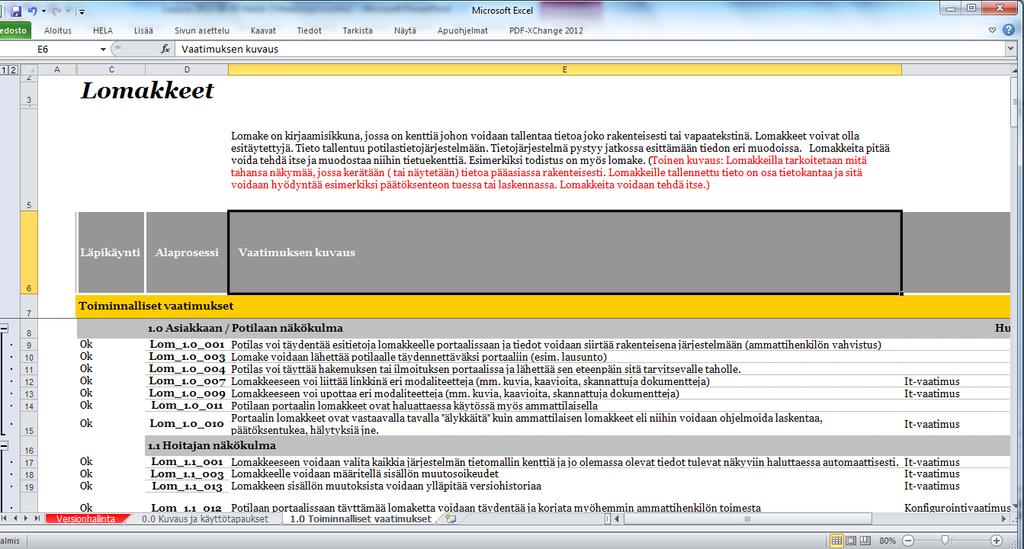
Task: Open the PDF-XChange 2012 tab
Action: click(x=546, y=30)
